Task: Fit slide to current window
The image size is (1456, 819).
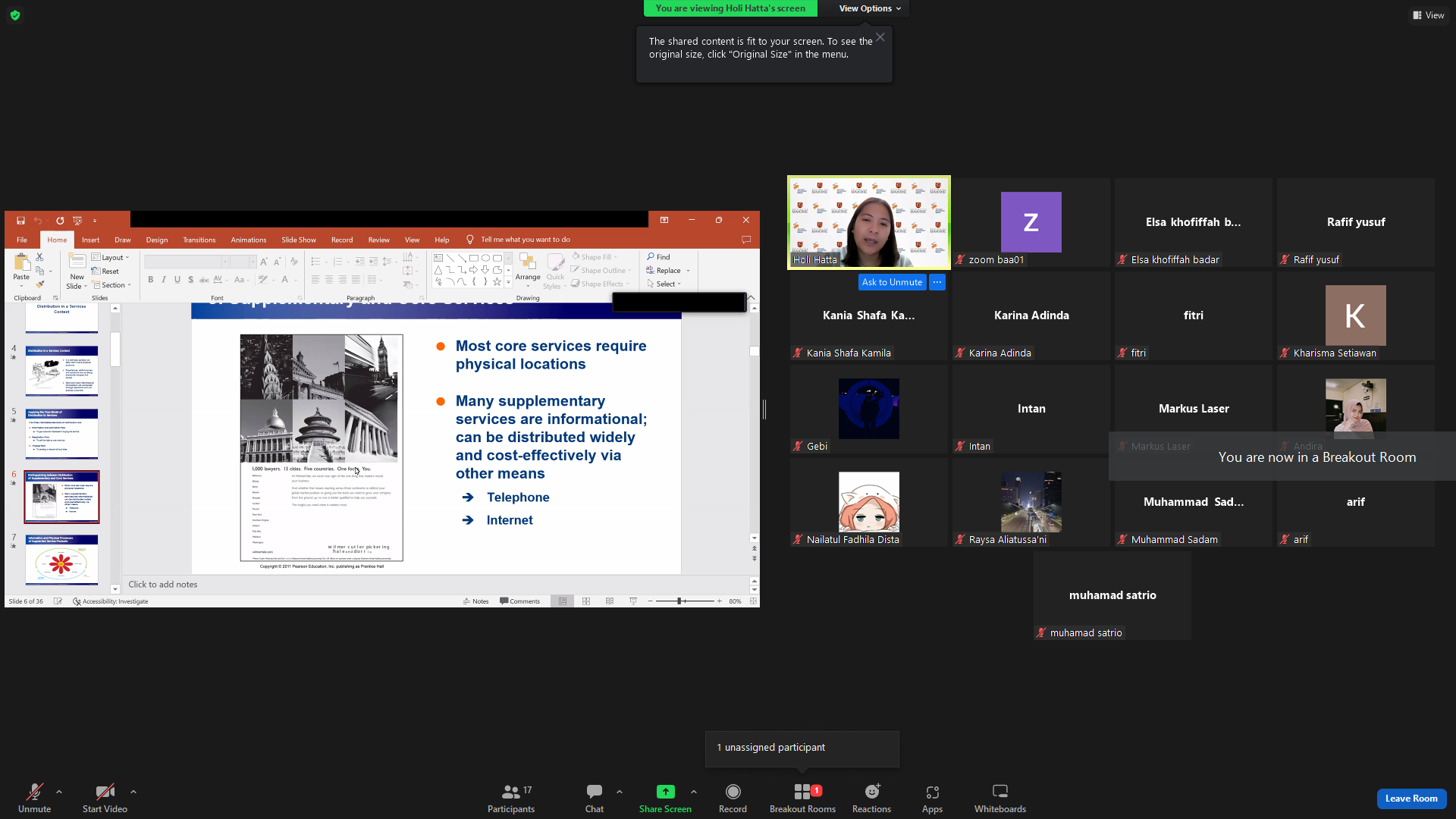Action: click(x=753, y=601)
